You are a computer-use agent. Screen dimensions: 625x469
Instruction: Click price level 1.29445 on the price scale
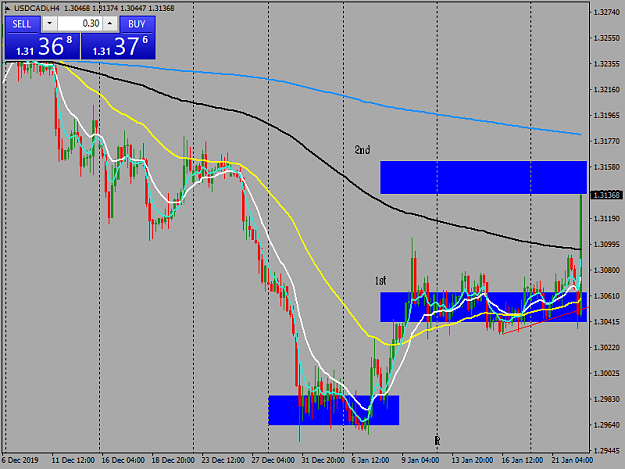click(x=607, y=451)
